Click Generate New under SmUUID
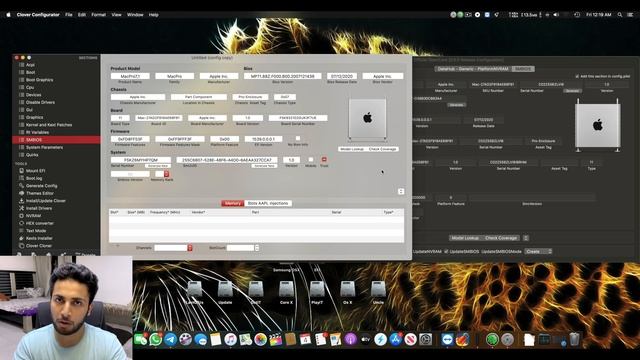This screenshot has width=640, height=360. (264, 166)
